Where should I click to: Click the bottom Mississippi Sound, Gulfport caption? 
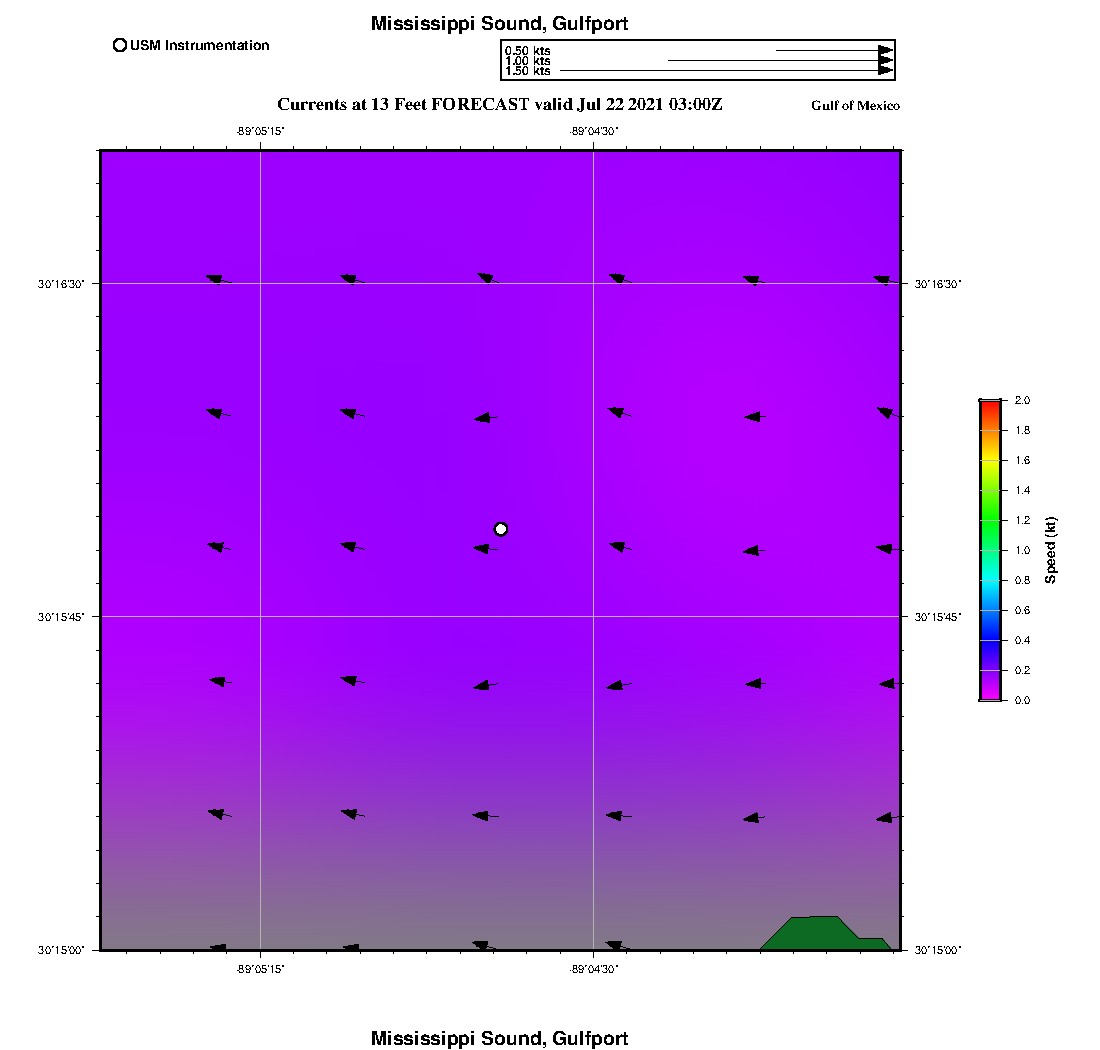(x=499, y=1038)
